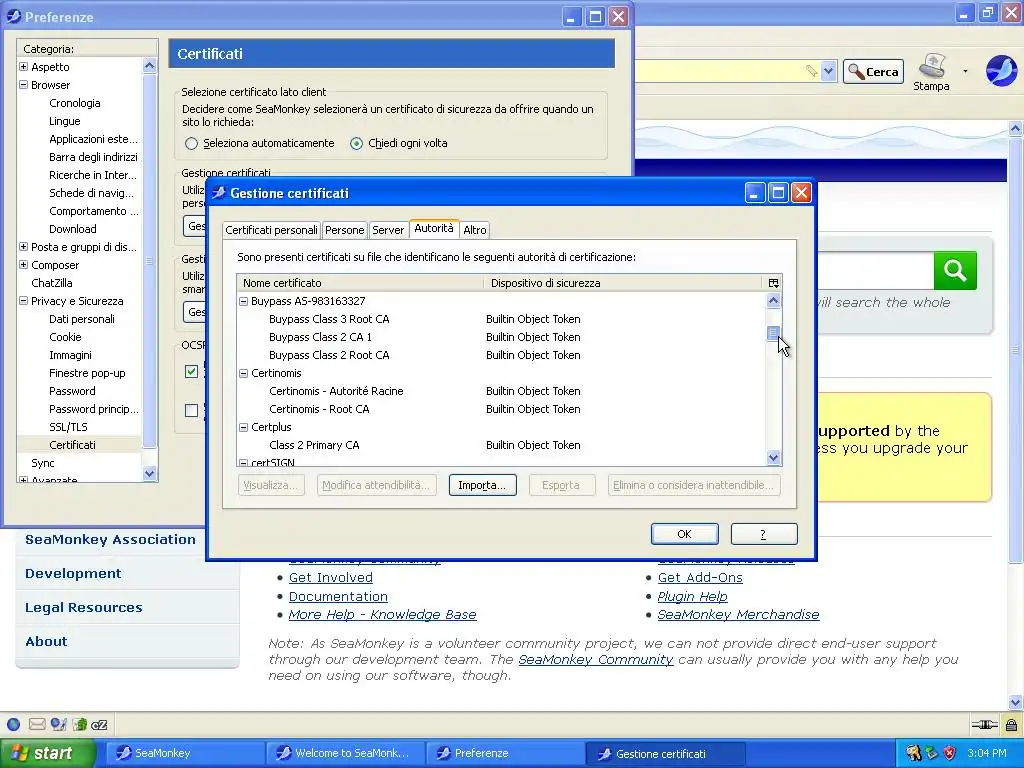Viewport: 1024px width, 768px height.
Task: Toggle the checked OCSP checkbox in Preferenze
Action: [191, 372]
